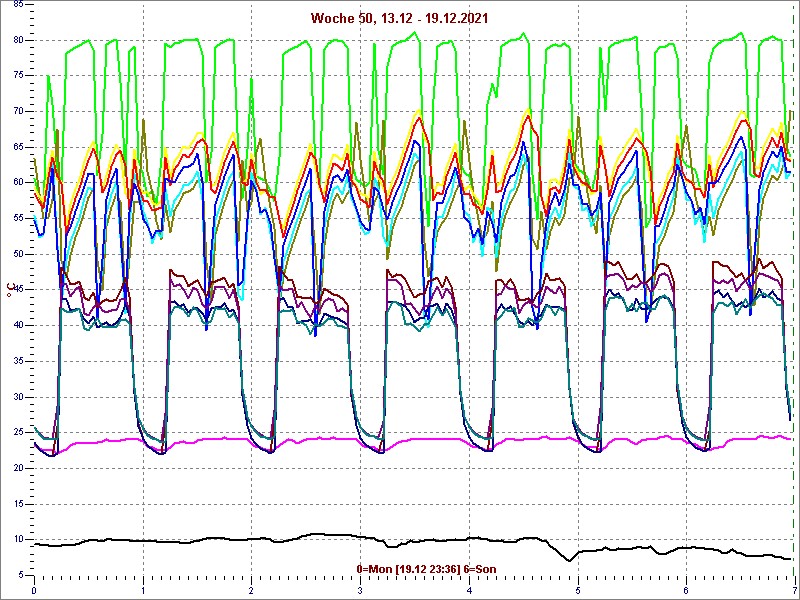Select the y-axis label '40'
This screenshot has width=800, height=600.
[x=18, y=326]
